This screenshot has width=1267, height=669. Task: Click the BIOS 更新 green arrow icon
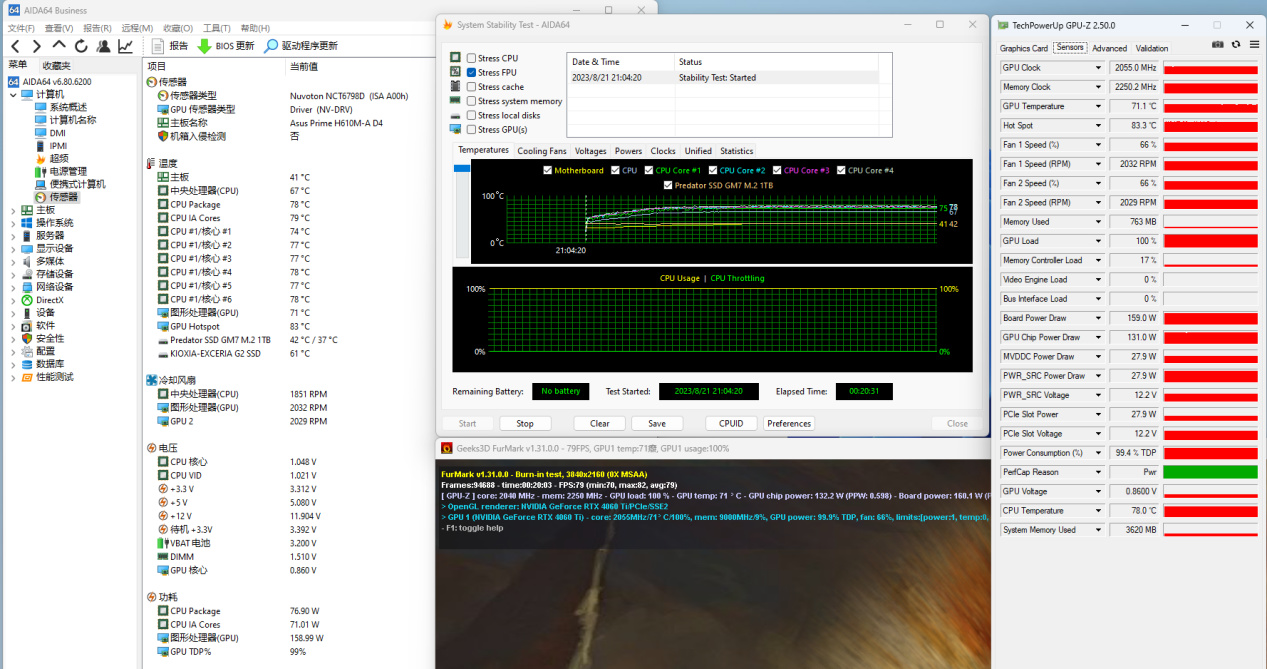pyautogui.click(x=204, y=46)
